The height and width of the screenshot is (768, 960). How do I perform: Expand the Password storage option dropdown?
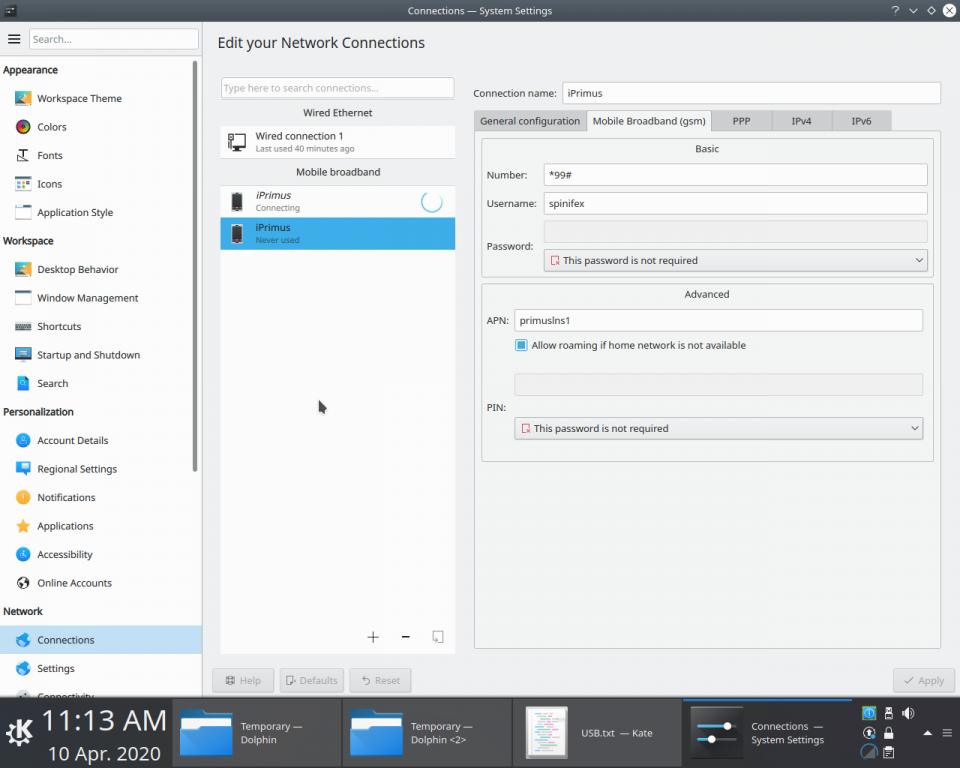click(x=735, y=260)
